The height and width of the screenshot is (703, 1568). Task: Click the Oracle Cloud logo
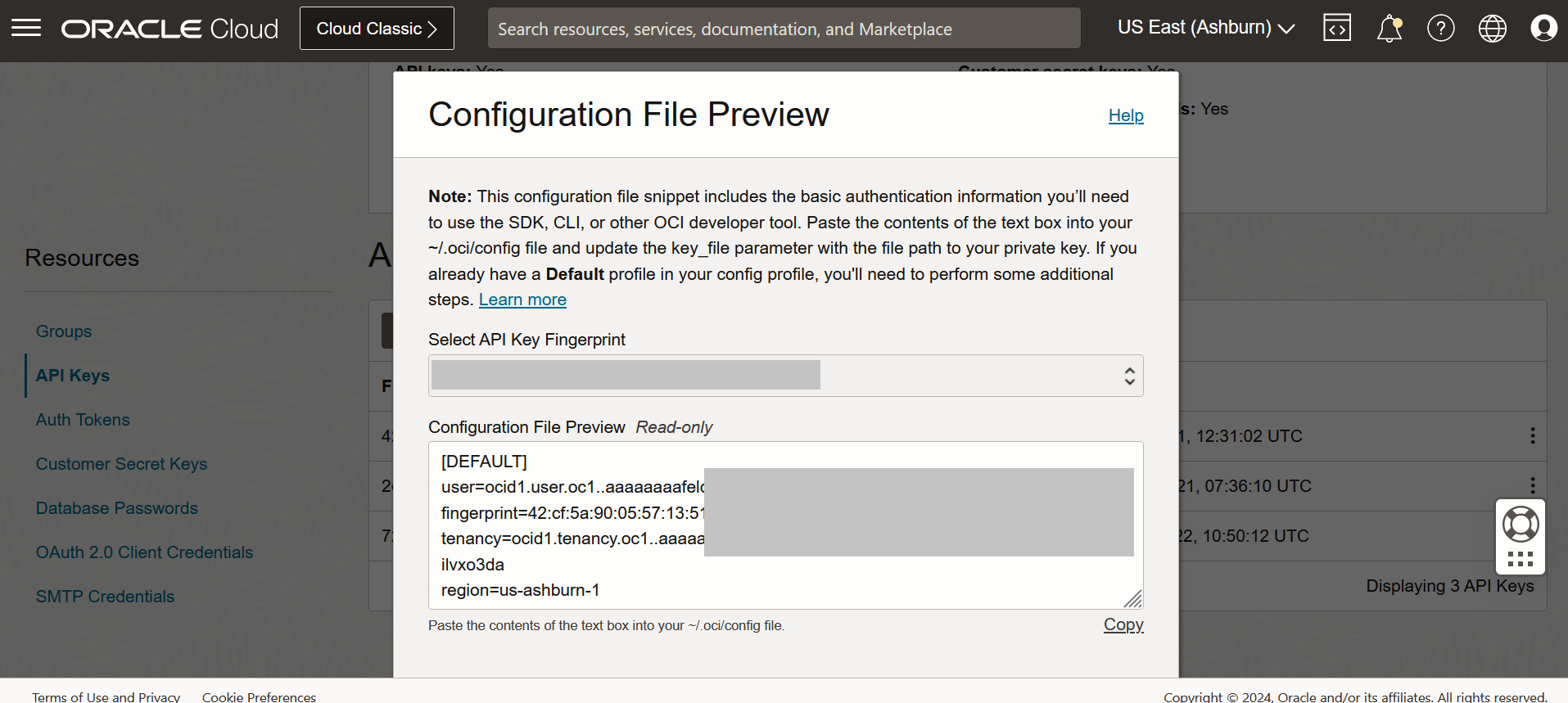tap(169, 29)
